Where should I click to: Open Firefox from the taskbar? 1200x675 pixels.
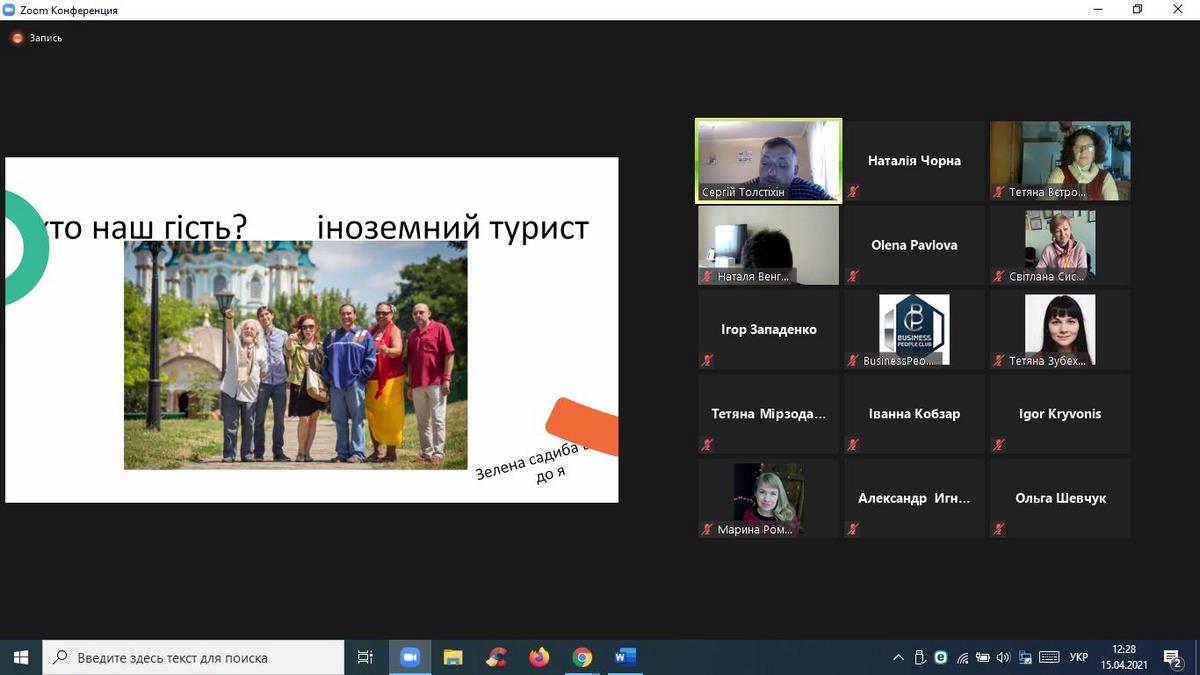click(539, 657)
